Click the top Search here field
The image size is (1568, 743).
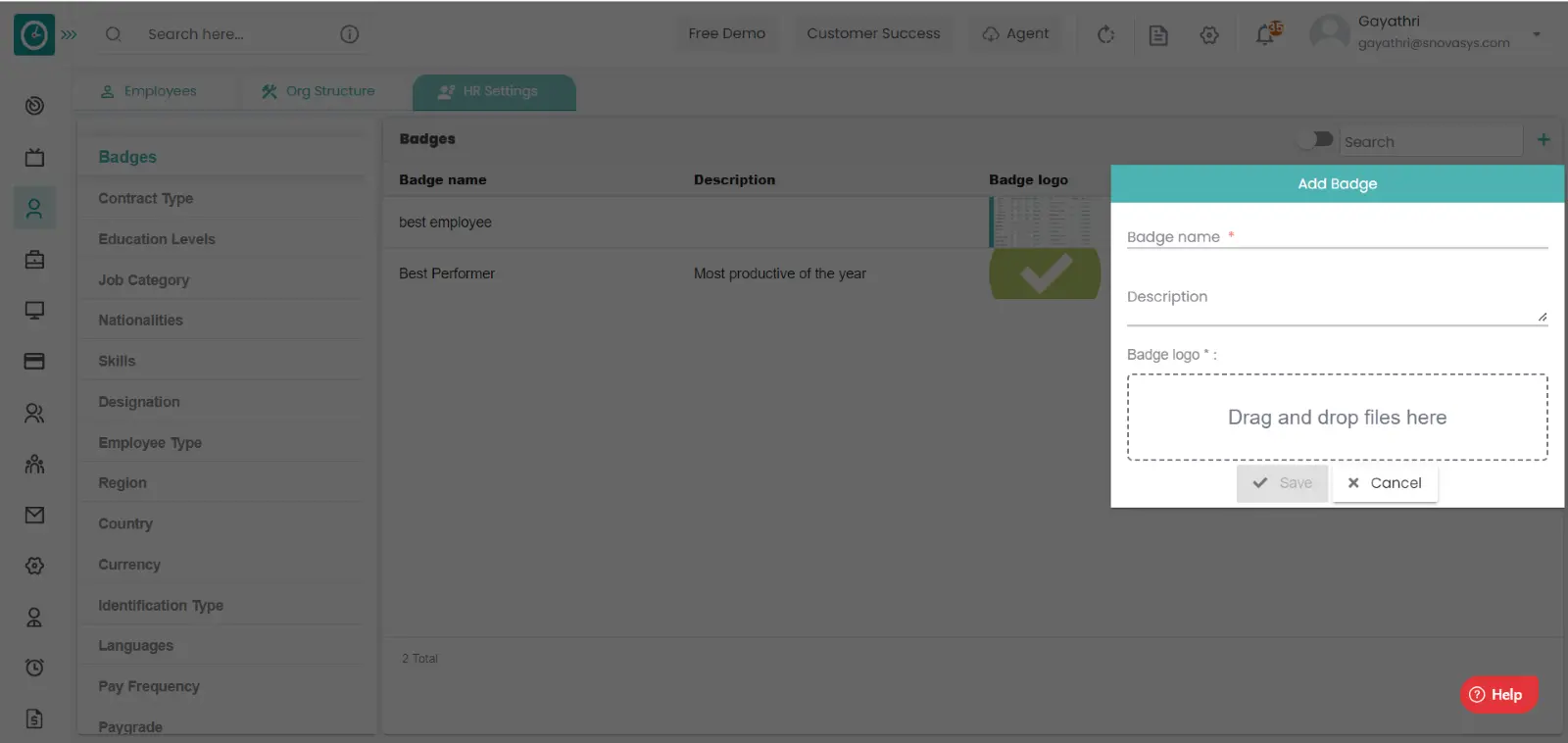(235, 34)
